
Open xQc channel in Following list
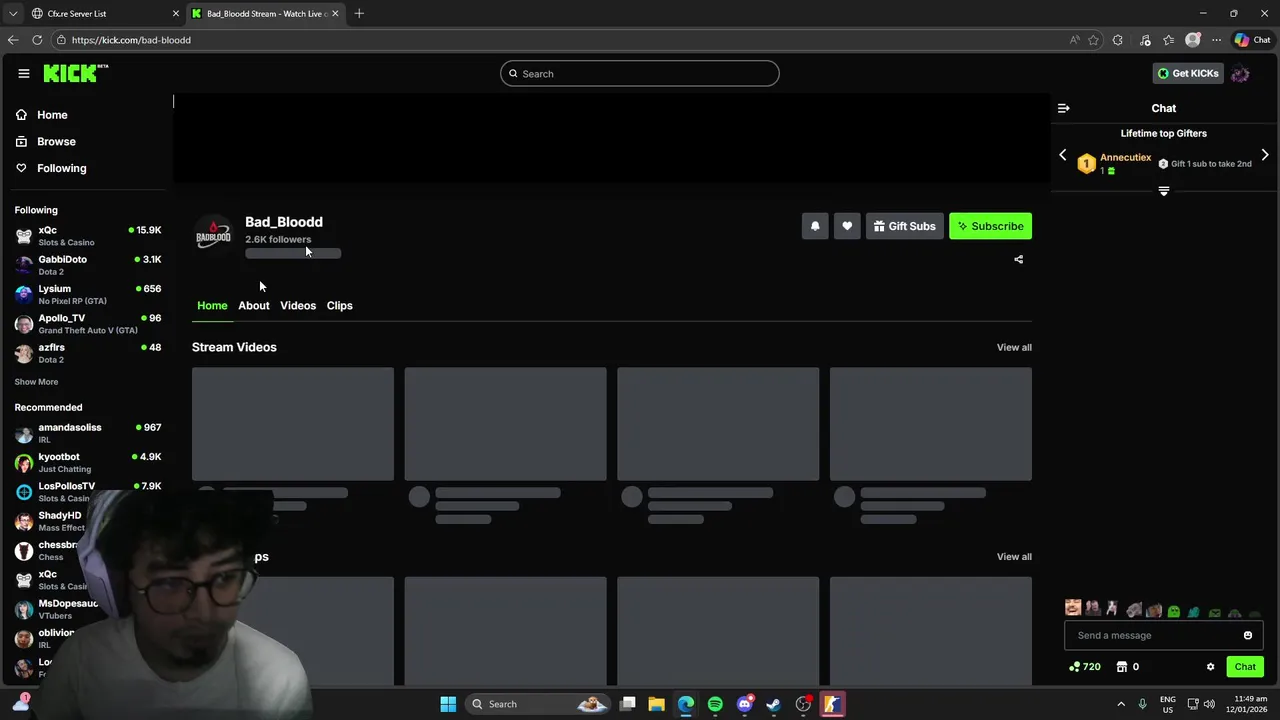click(88, 236)
